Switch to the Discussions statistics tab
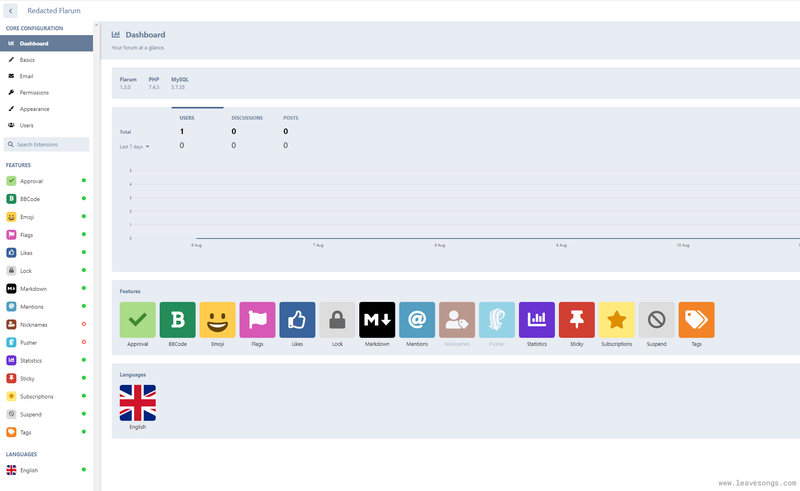This screenshot has width=800, height=491. (246, 118)
